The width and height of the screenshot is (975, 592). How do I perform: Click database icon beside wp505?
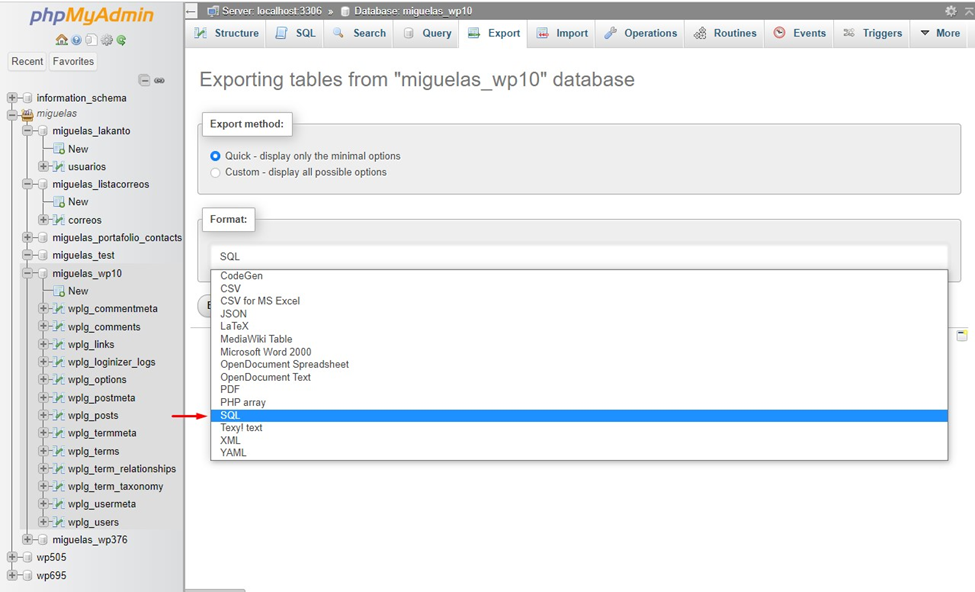[x=27, y=557]
